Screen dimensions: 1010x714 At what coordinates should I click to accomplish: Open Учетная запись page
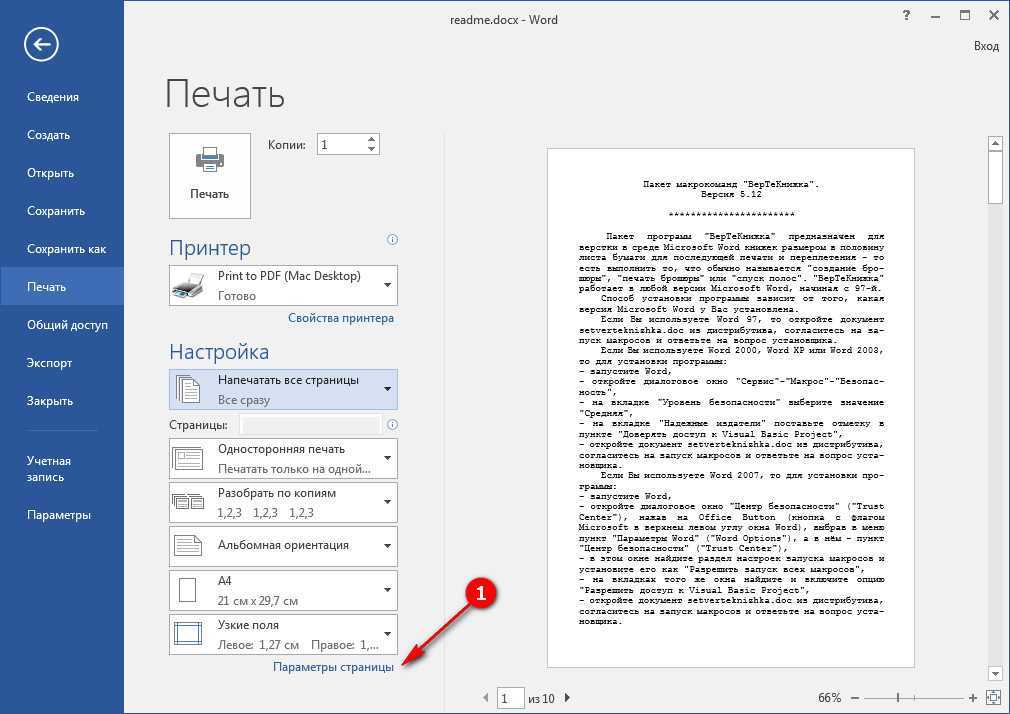[49, 469]
